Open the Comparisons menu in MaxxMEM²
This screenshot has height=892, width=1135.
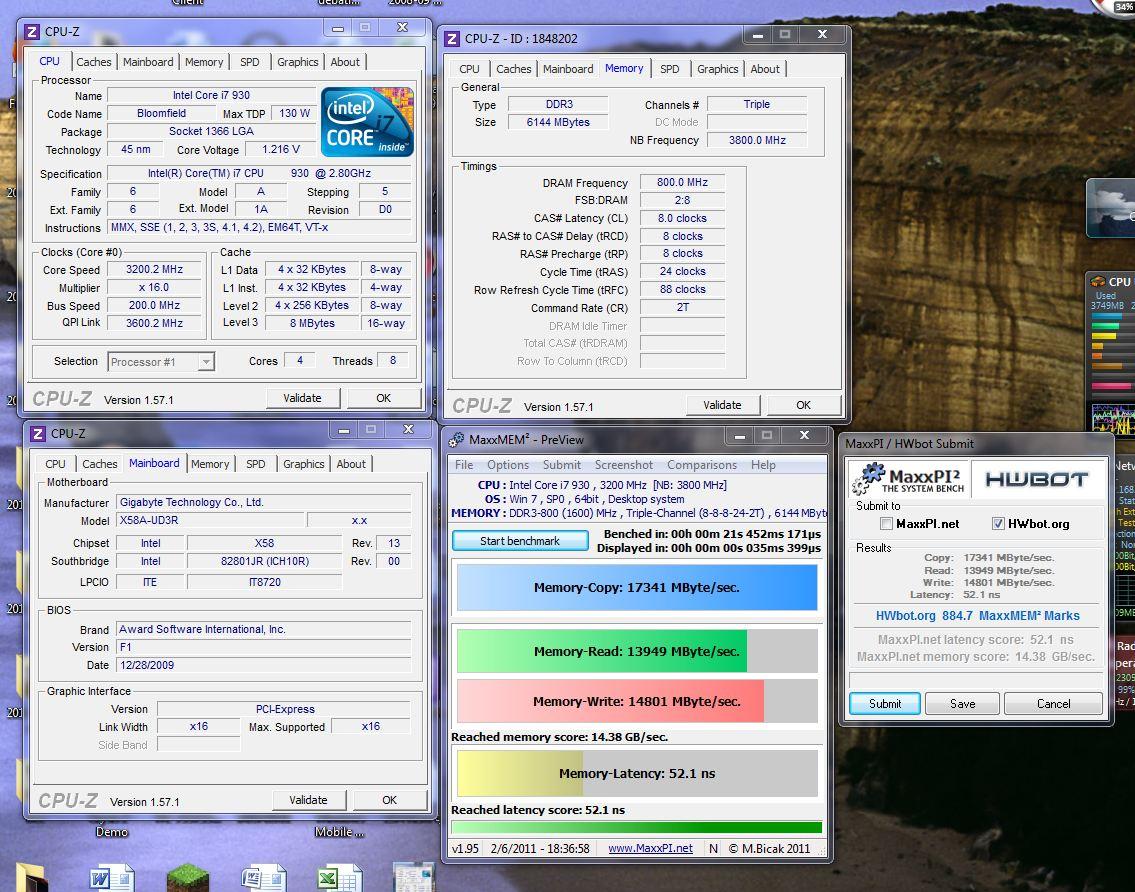(702, 465)
